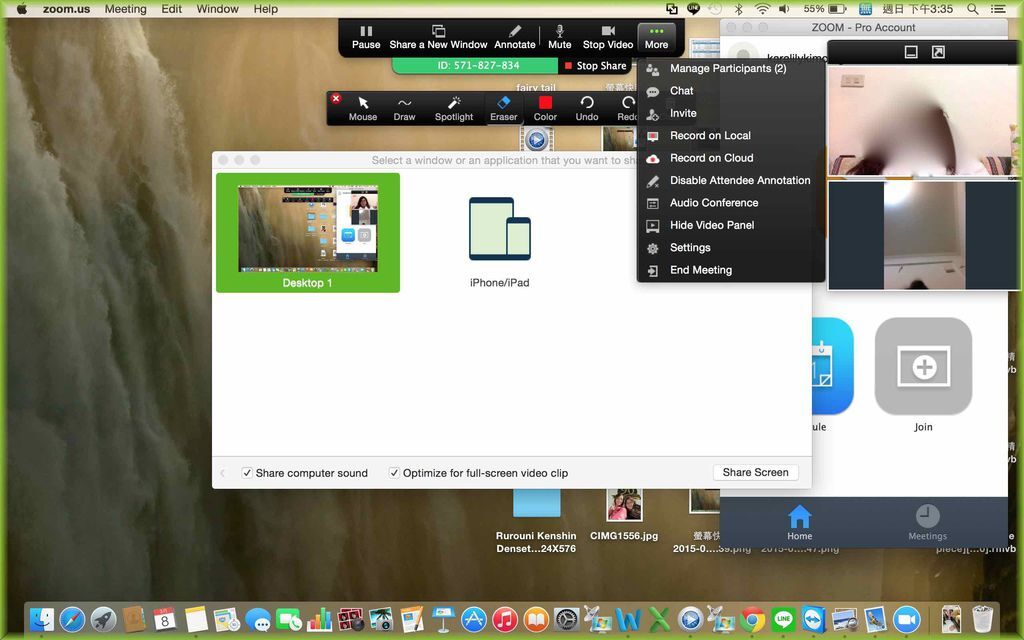Click the meeting ID 571-827-834 label
Screen dimensions: 1024x640
point(477,65)
